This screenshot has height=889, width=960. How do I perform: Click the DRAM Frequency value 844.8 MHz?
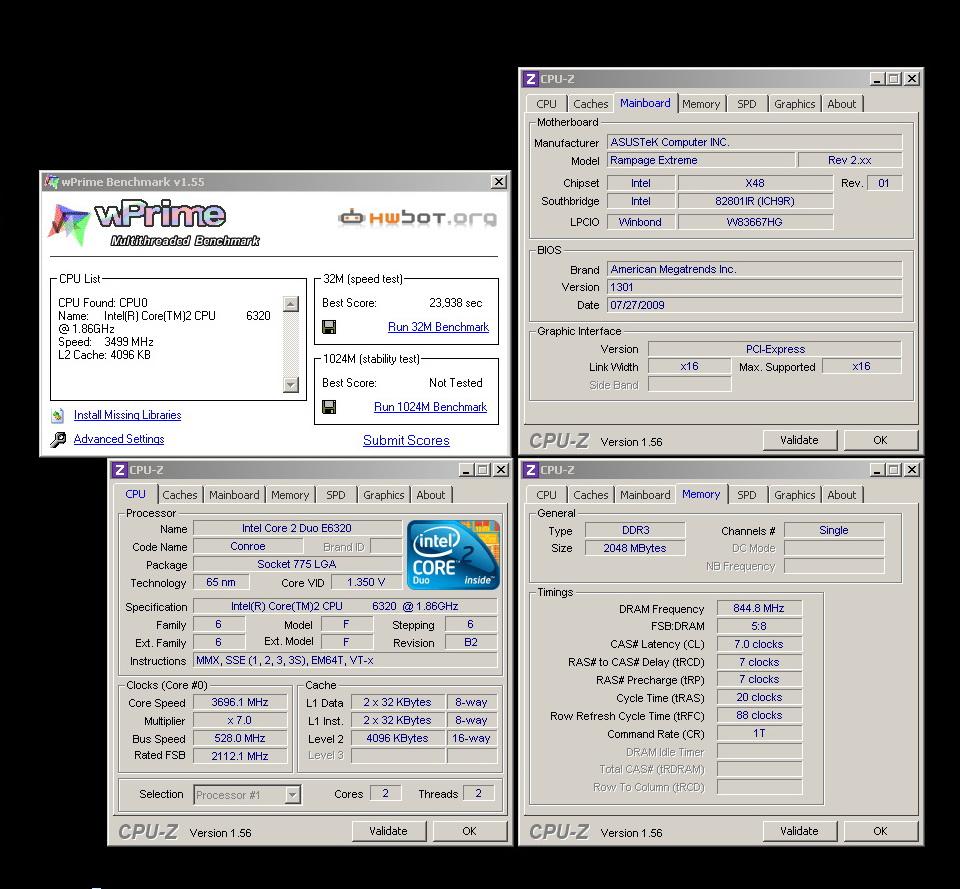click(x=759, y=608)
